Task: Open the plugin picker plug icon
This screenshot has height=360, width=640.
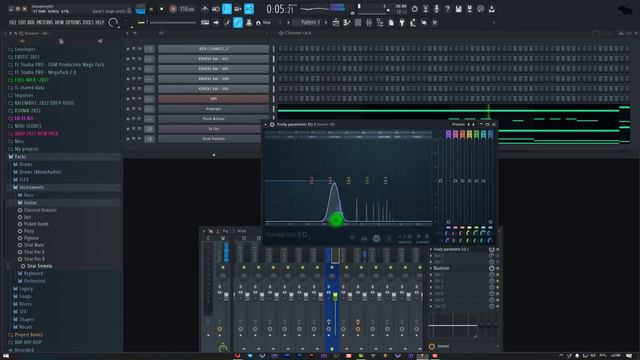Action: (402, 22)
